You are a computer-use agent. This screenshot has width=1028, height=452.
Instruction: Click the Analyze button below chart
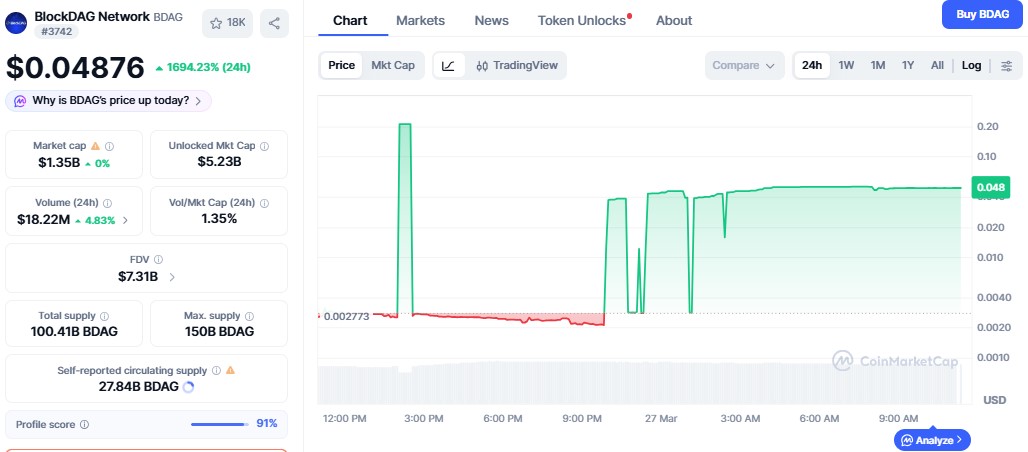pos(932,439)
